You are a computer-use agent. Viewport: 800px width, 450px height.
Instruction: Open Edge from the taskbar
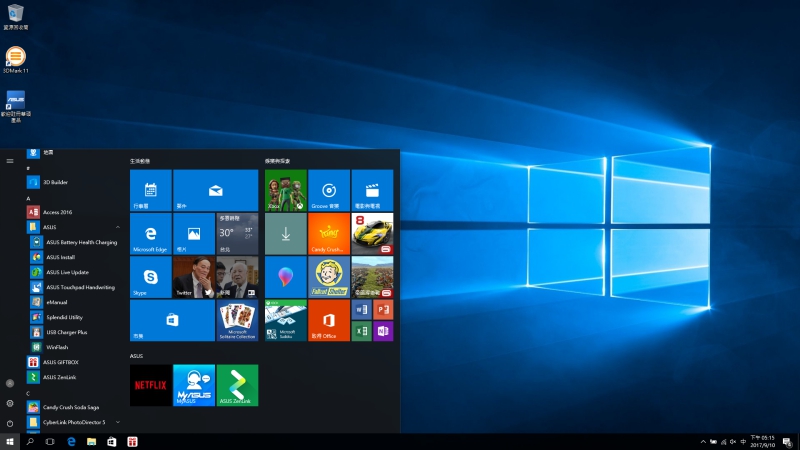[x=71, y=442]
